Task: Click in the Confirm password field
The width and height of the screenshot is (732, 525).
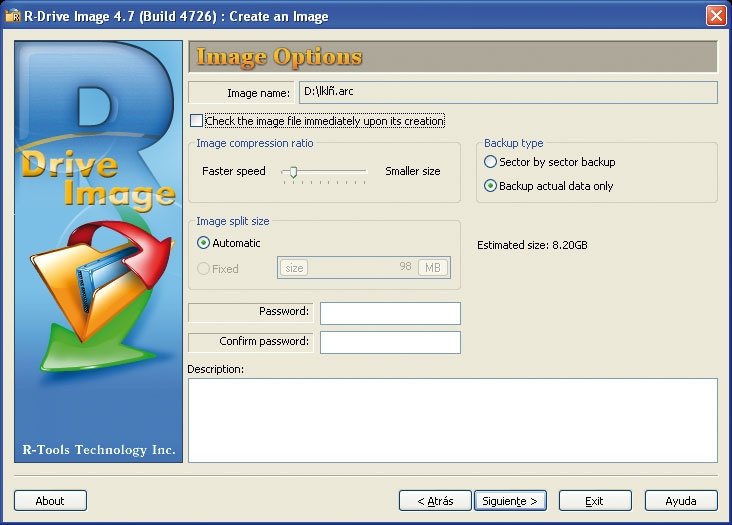Action: 390,343
